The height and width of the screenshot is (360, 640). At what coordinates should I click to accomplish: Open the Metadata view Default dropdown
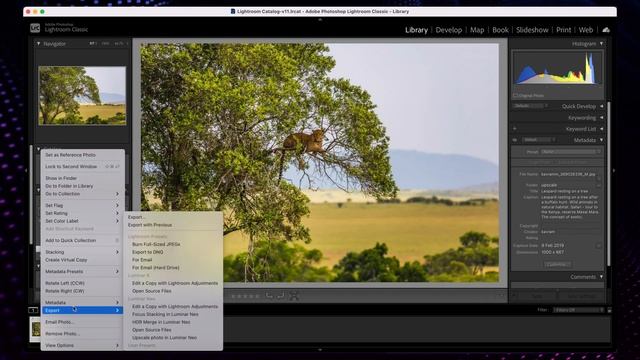pos(539,140)
